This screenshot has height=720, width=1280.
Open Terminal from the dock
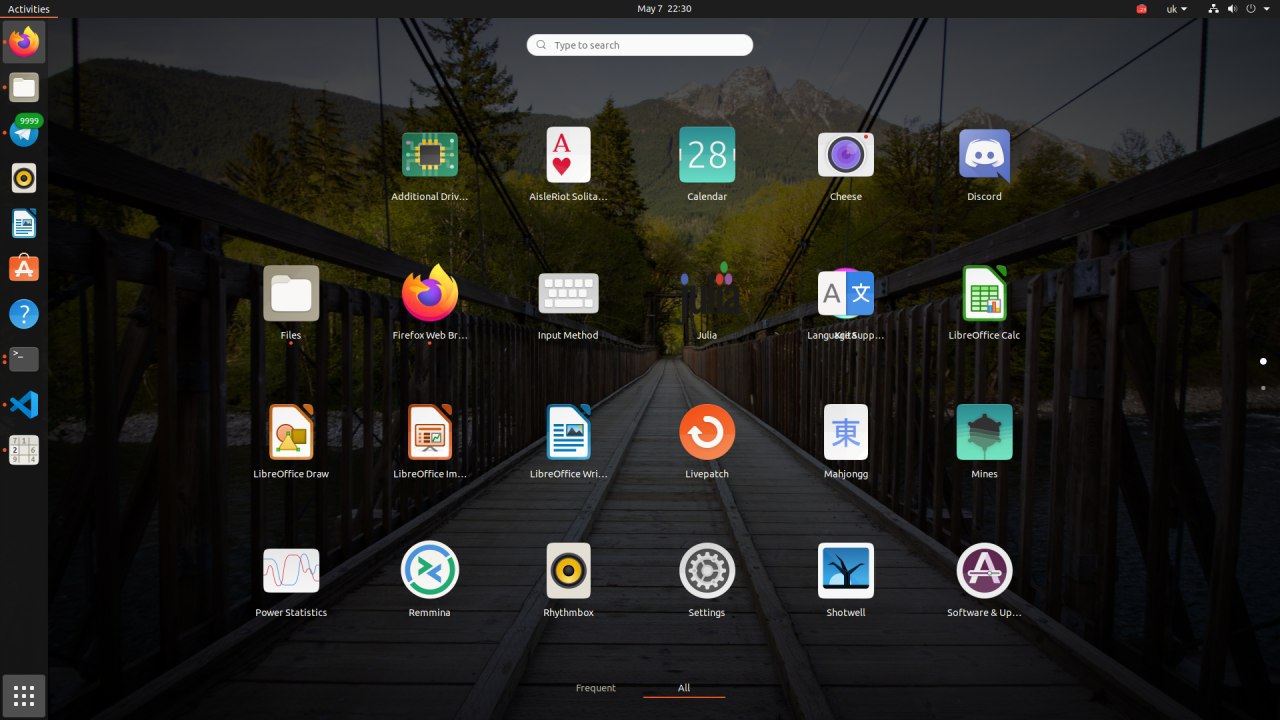(24, 359)
